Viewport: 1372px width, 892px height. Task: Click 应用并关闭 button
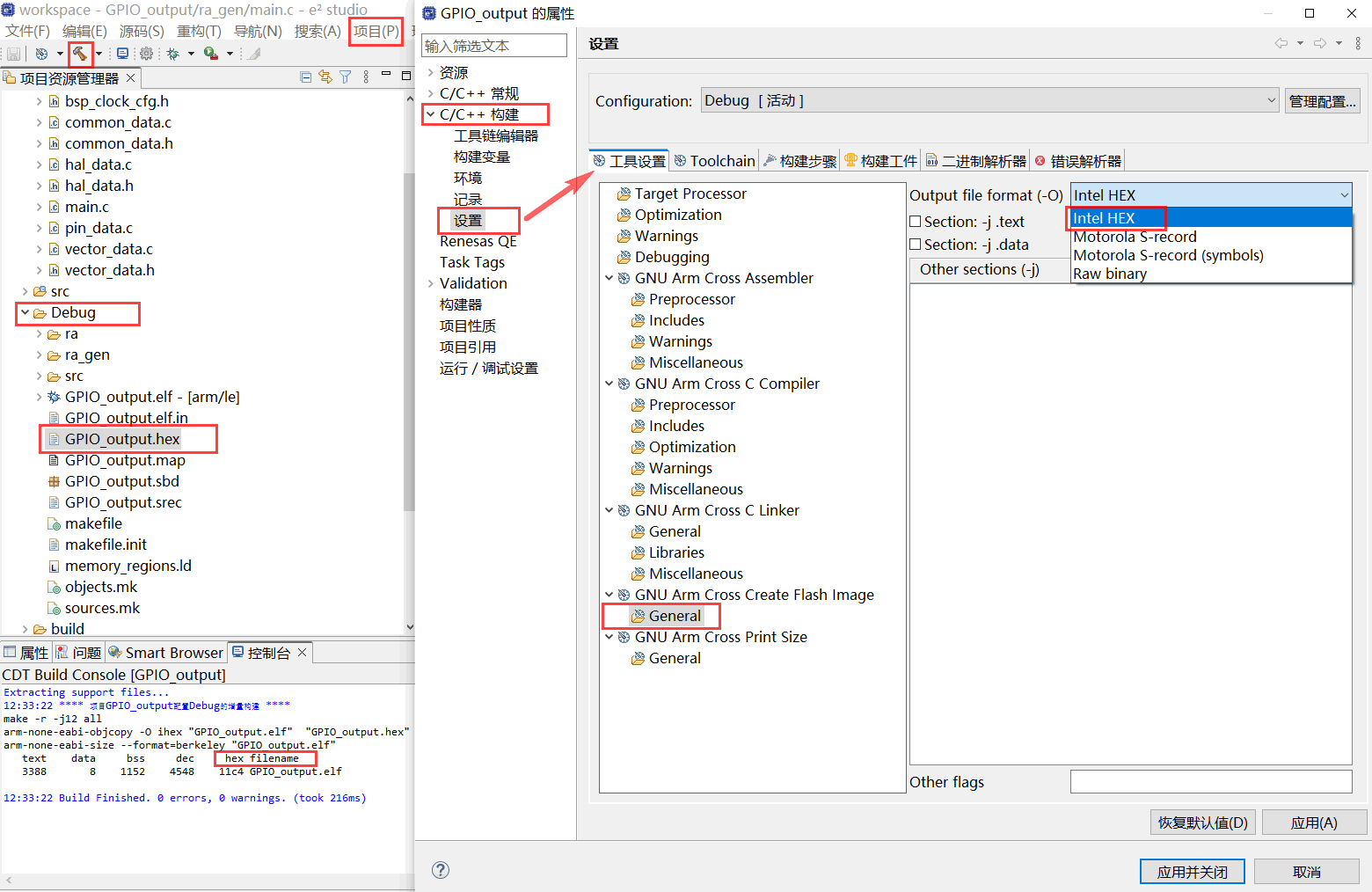point(1192,872)
